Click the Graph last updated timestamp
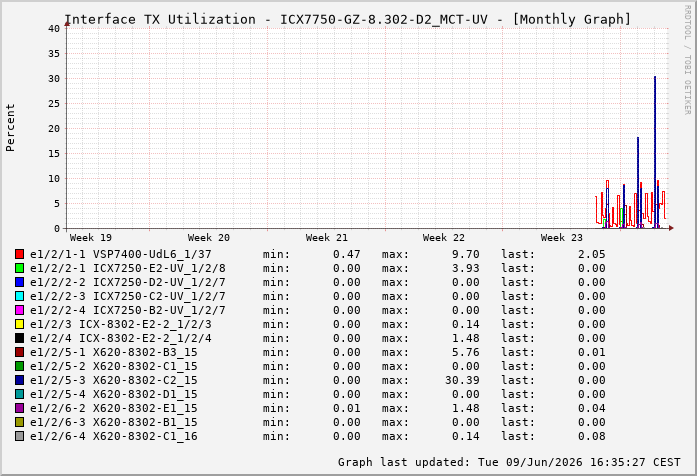 (509, 462)
